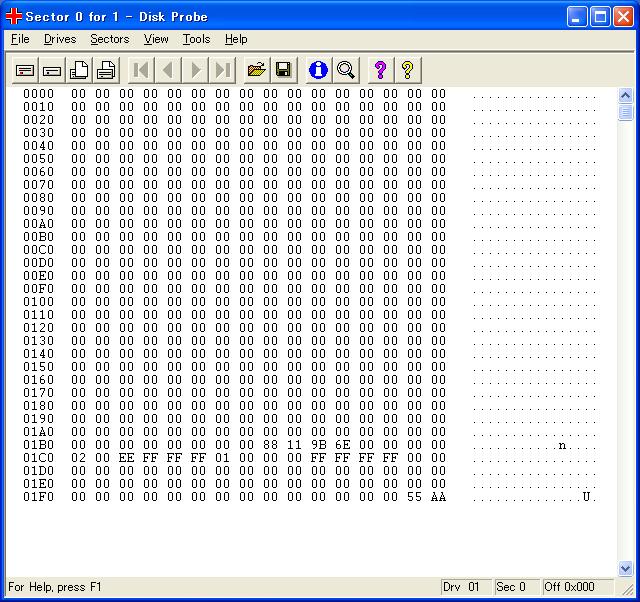The height and width of the screenshot is (602, 640).
Task: Click status bar Sec 0 field
Action: pyautogui.click(x=517, y=587)
